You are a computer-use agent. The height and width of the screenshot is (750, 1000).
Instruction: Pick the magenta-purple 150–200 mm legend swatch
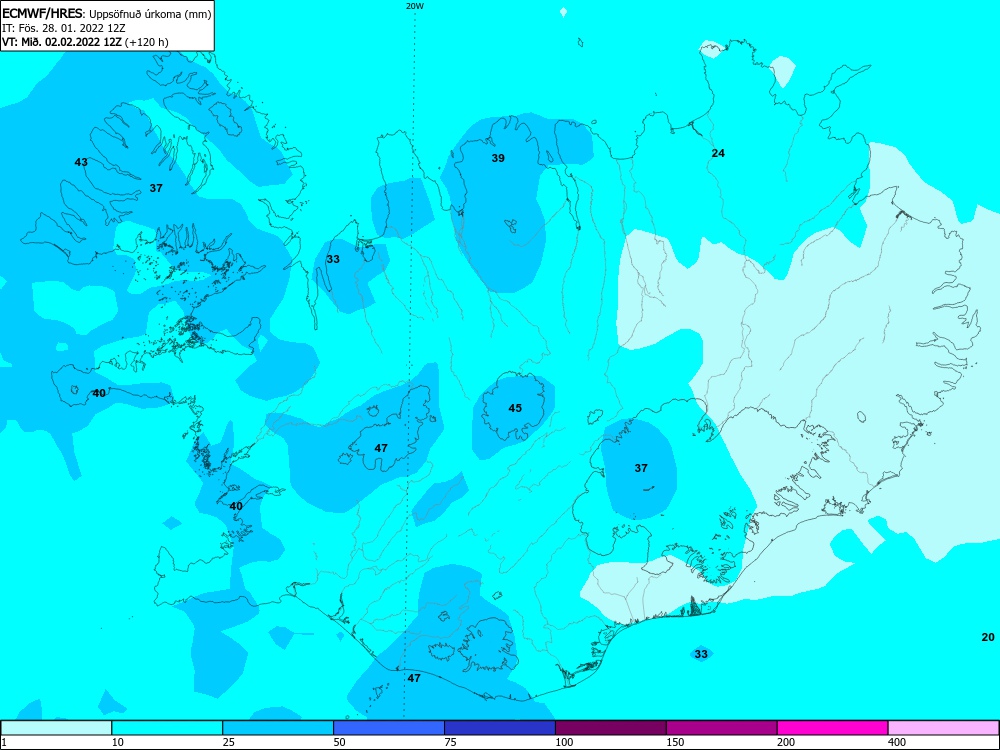click(x=722, y=728)
